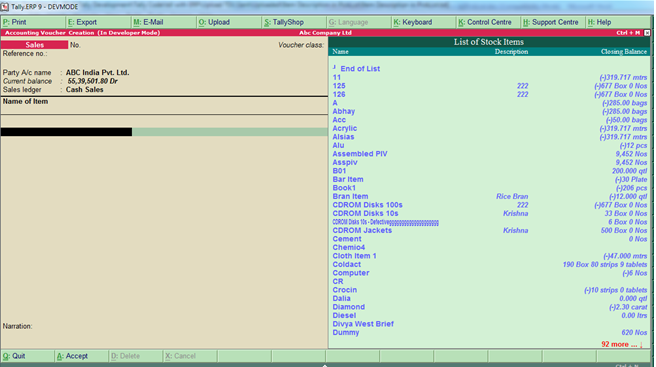Click the Name of Item entry field
The height and width of the screenshot is (367, 656).
coord(66,132)
